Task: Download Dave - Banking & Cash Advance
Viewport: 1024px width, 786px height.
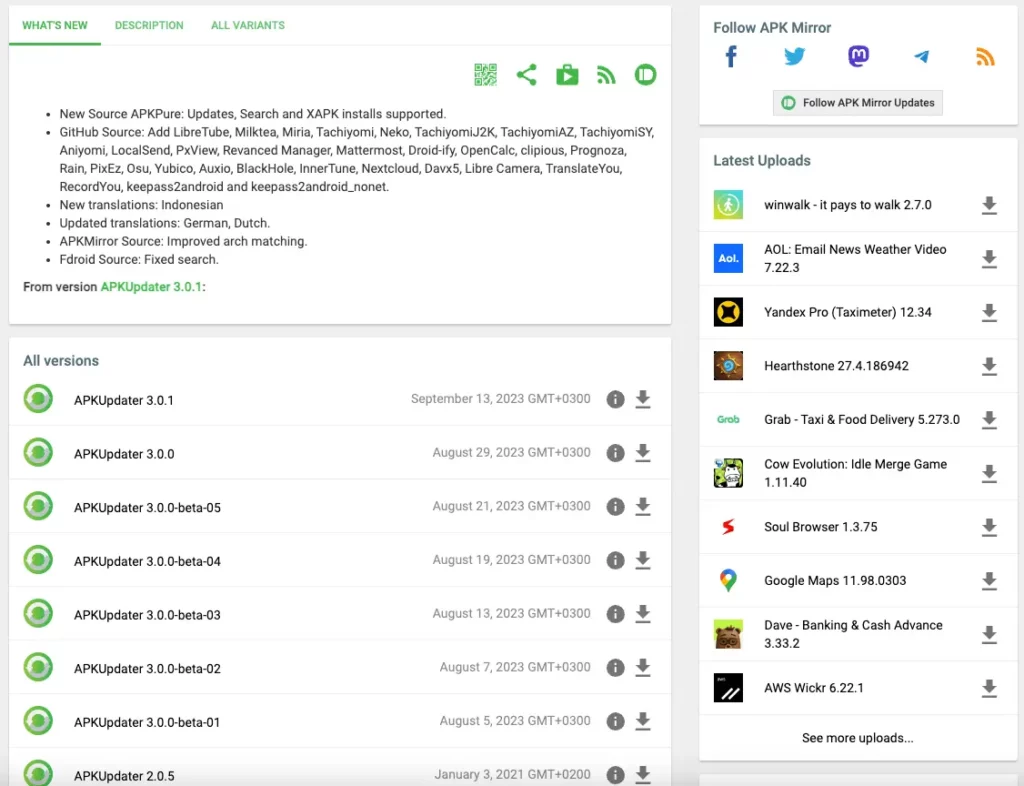Action: (989, 634)
